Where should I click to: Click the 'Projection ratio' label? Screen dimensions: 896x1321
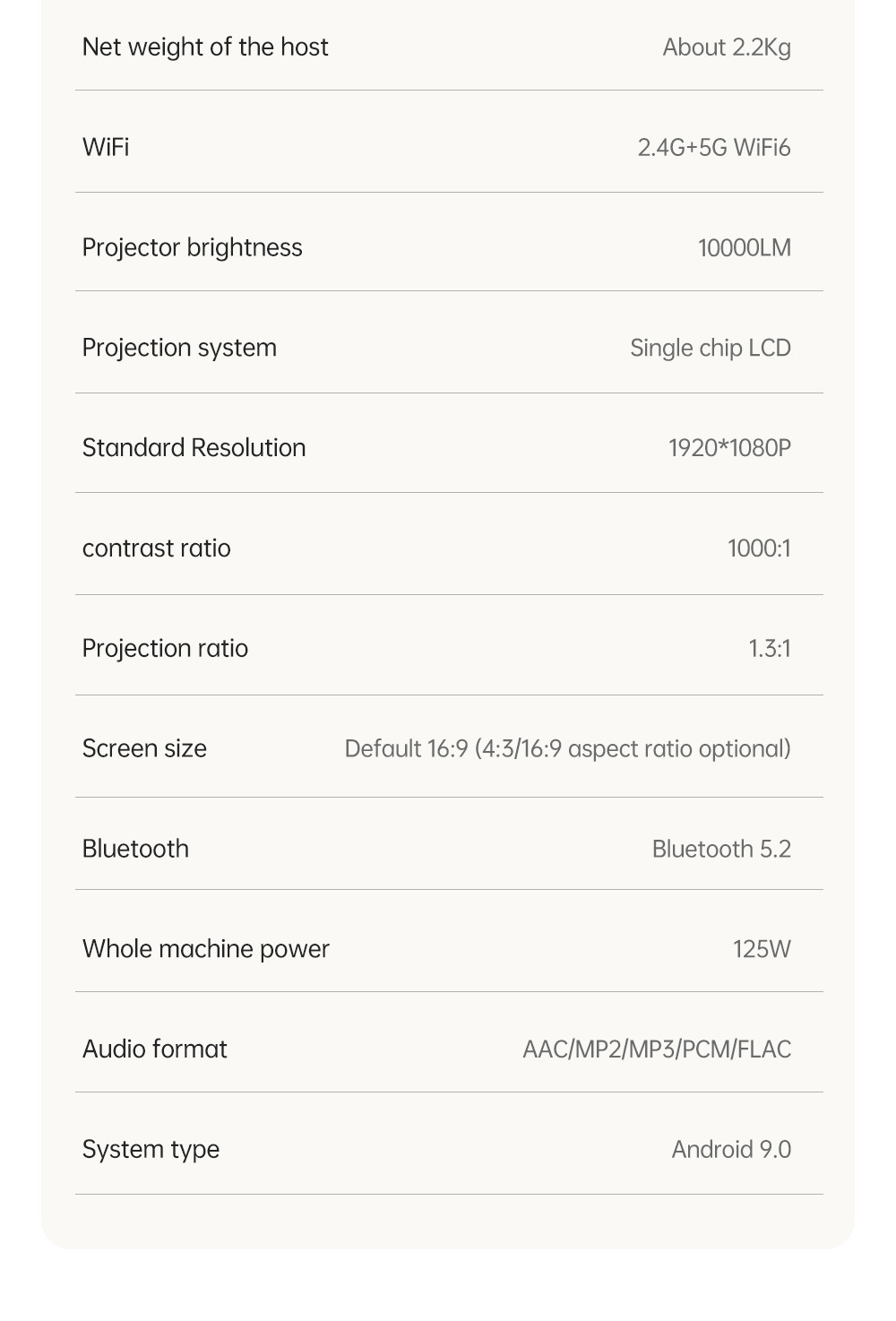click(x=166, y=649)
